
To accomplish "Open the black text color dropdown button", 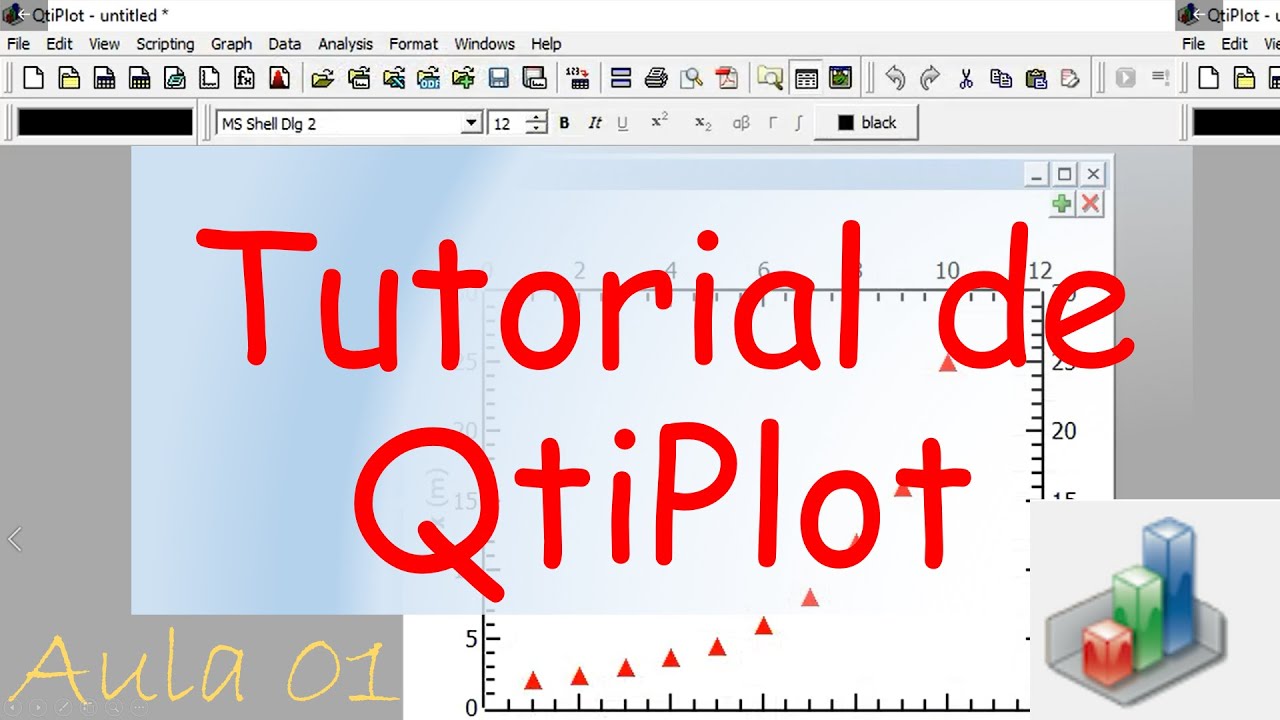I will 866,123.
